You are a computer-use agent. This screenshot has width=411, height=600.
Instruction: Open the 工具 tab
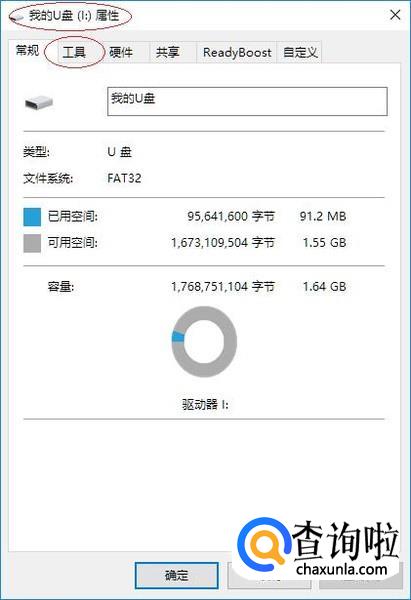74,52
